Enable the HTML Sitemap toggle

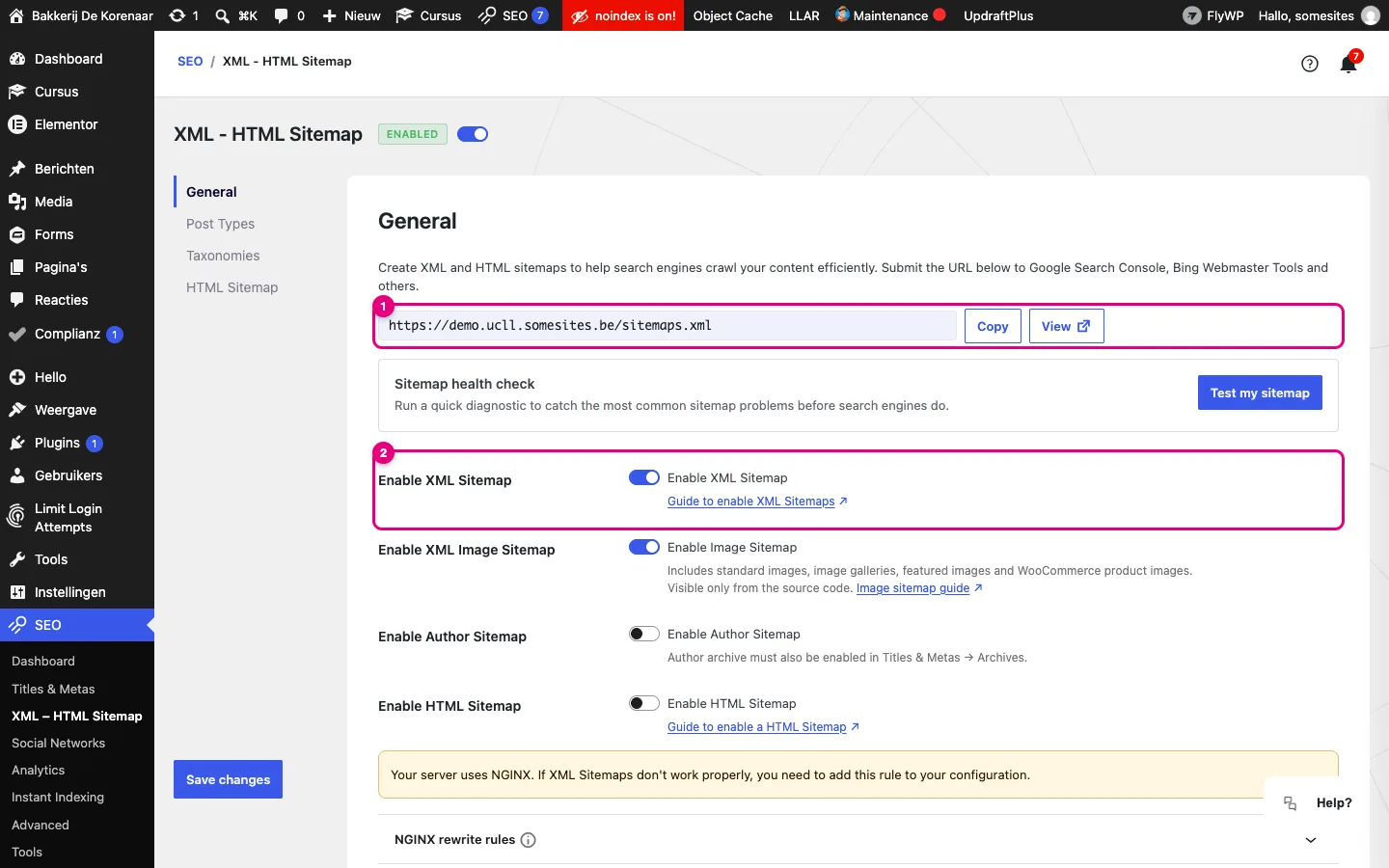(644, 703)
